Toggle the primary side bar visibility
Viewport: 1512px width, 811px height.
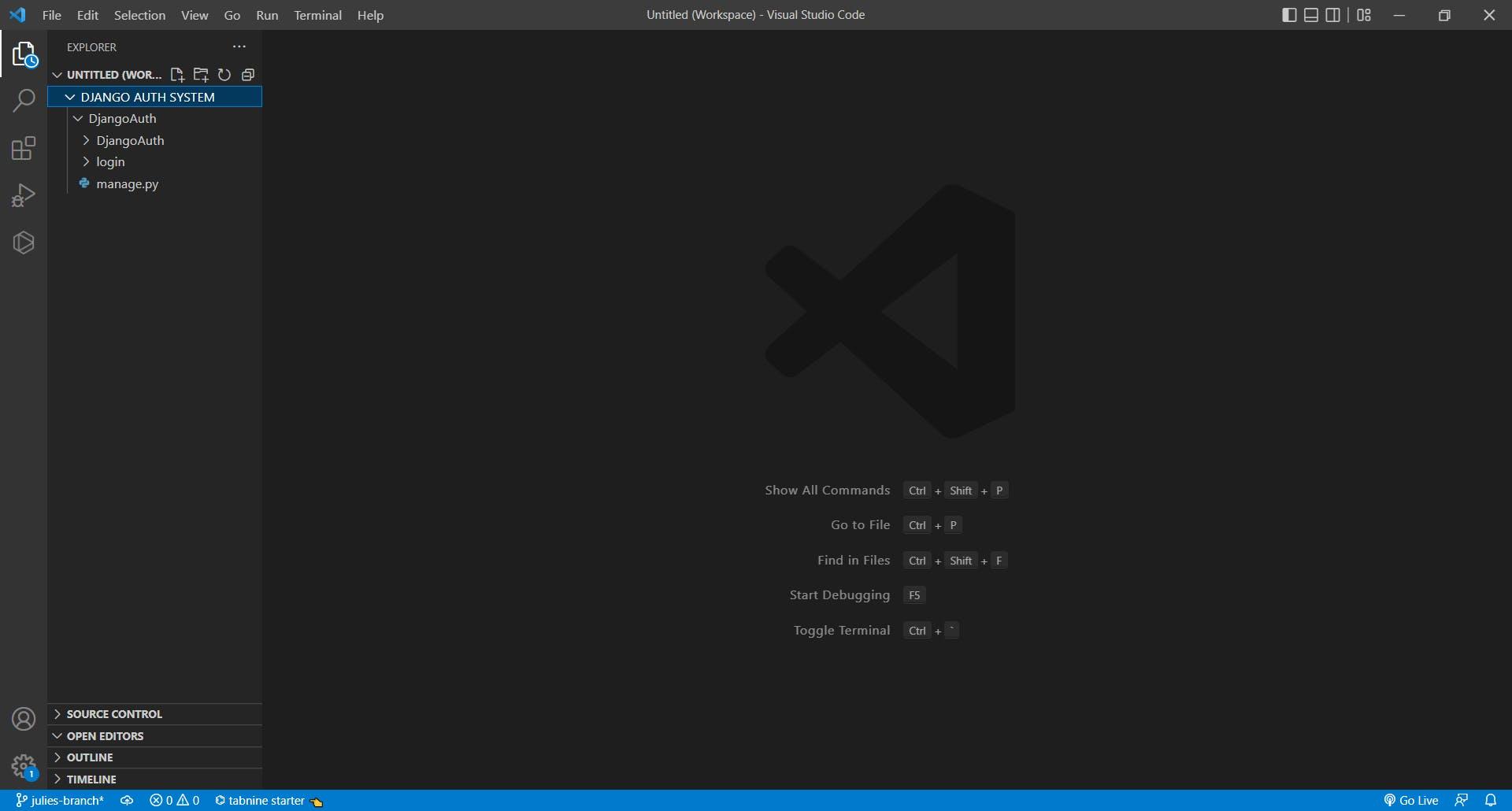(1289, 15)
